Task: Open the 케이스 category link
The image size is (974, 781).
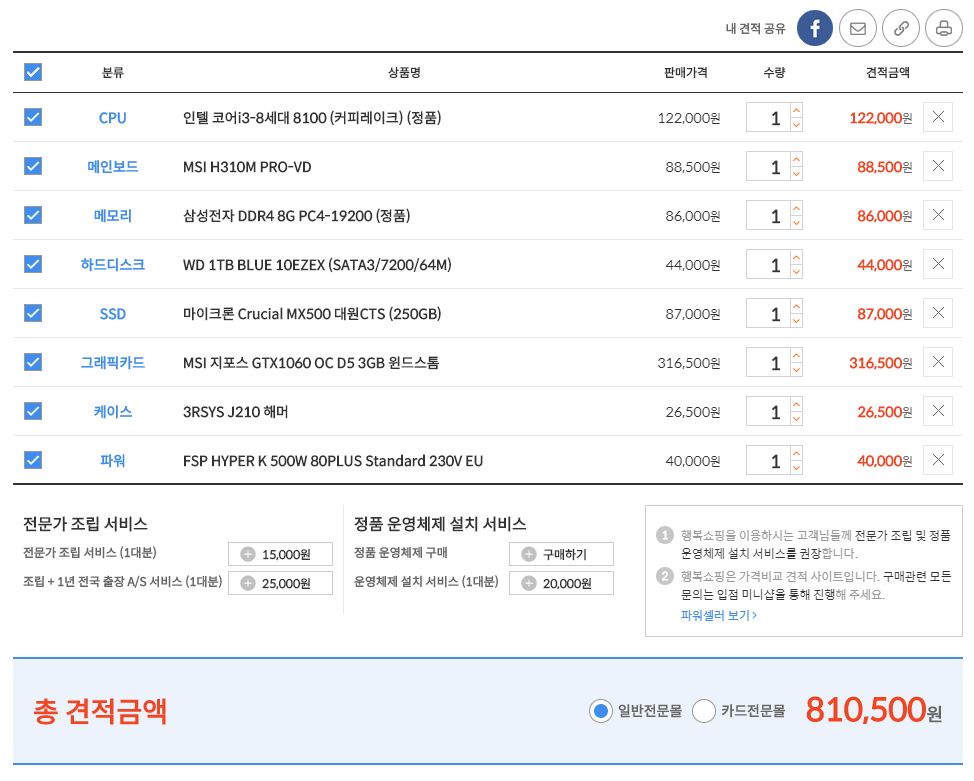Action: [112, 411]
